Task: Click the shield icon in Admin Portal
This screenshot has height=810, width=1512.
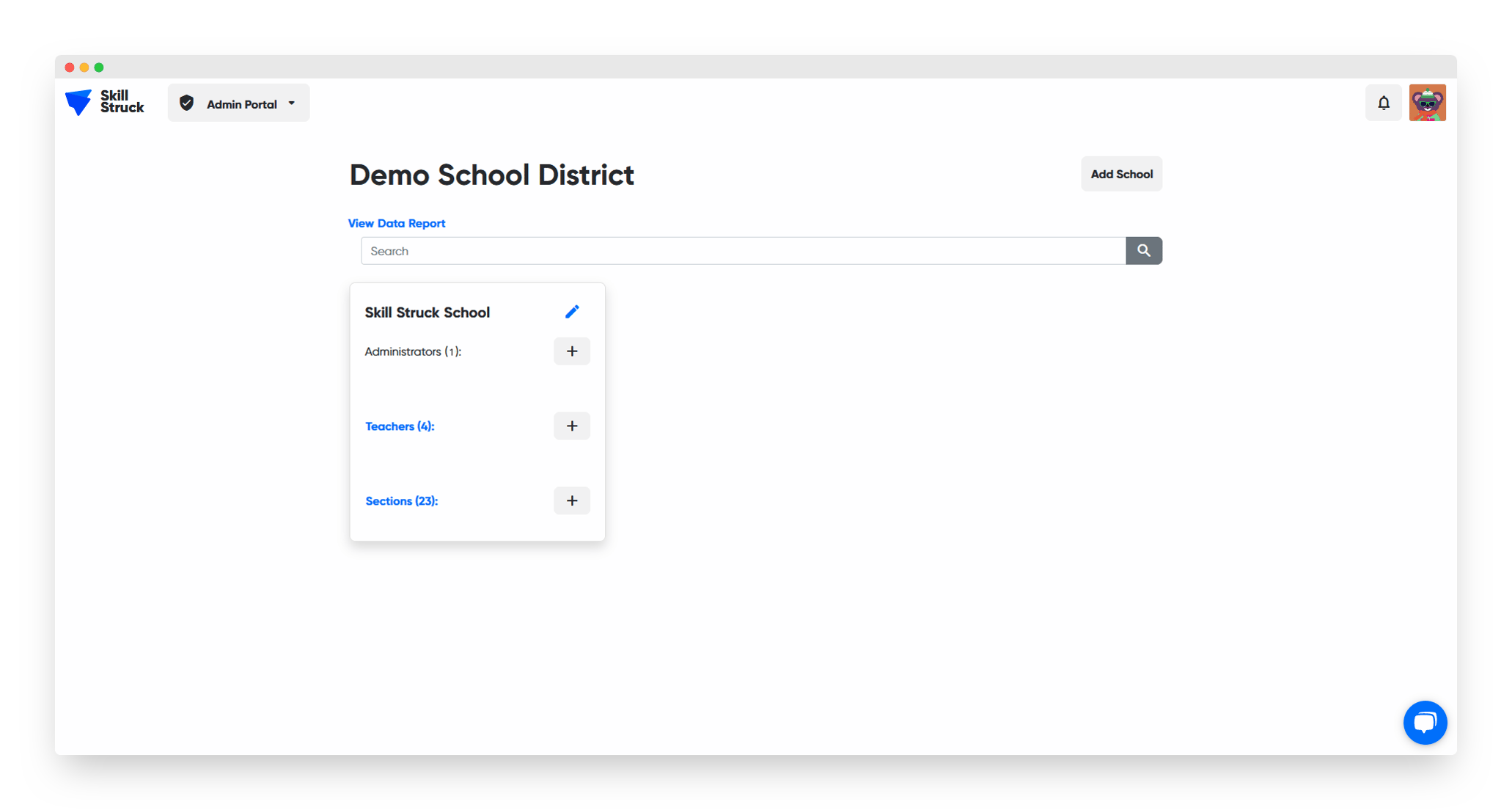Action: [187, 103]
